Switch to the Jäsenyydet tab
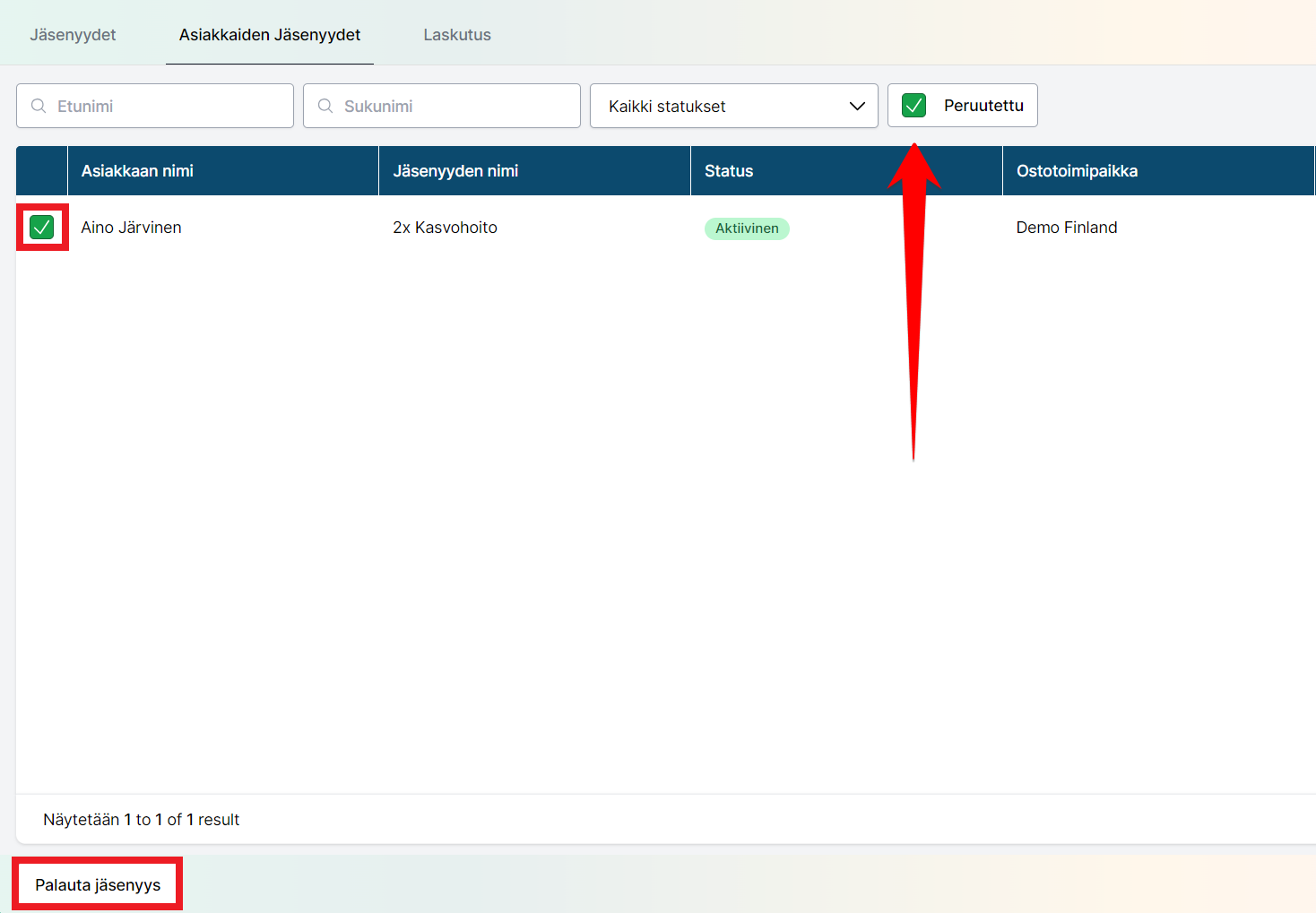 (73, 35)
